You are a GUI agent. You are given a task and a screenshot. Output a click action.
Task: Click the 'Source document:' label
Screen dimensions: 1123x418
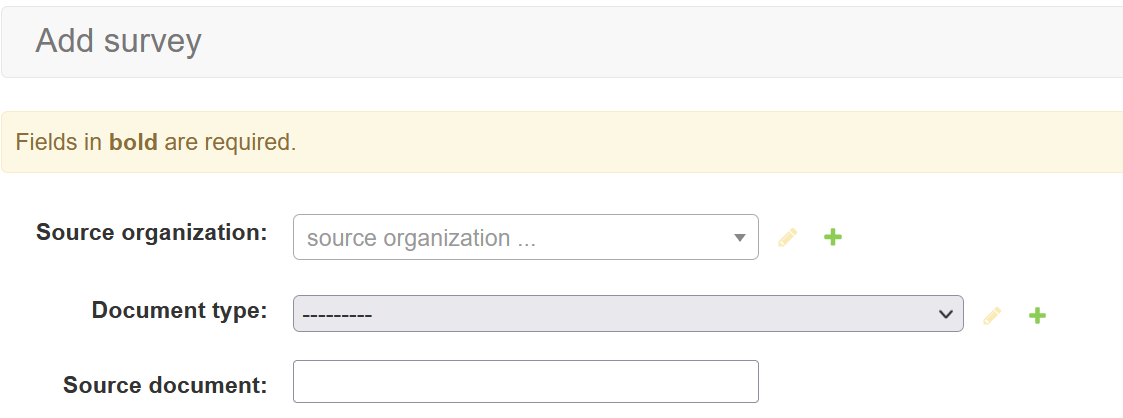[165, 385]
